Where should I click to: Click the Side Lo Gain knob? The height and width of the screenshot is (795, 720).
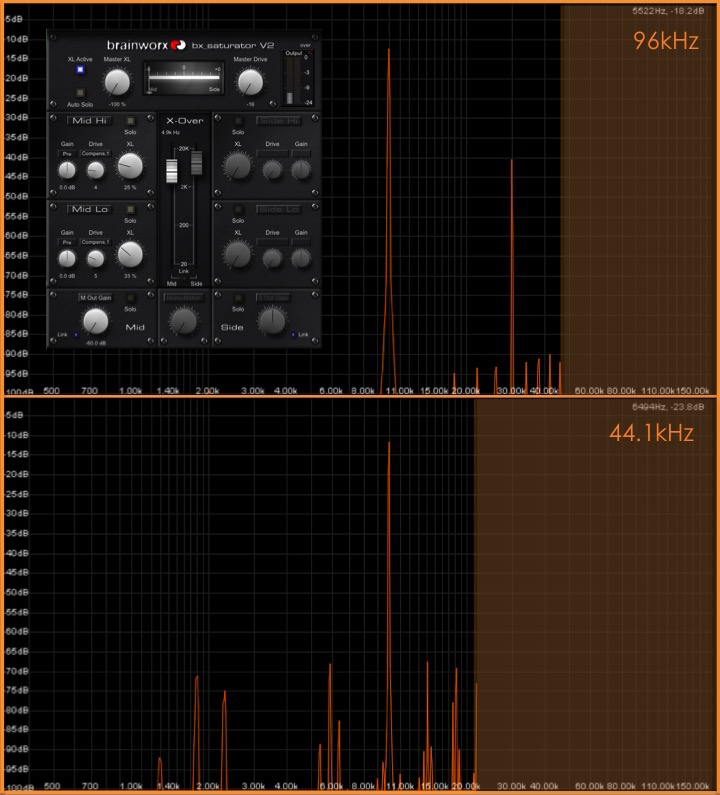(x=301, y=259)
